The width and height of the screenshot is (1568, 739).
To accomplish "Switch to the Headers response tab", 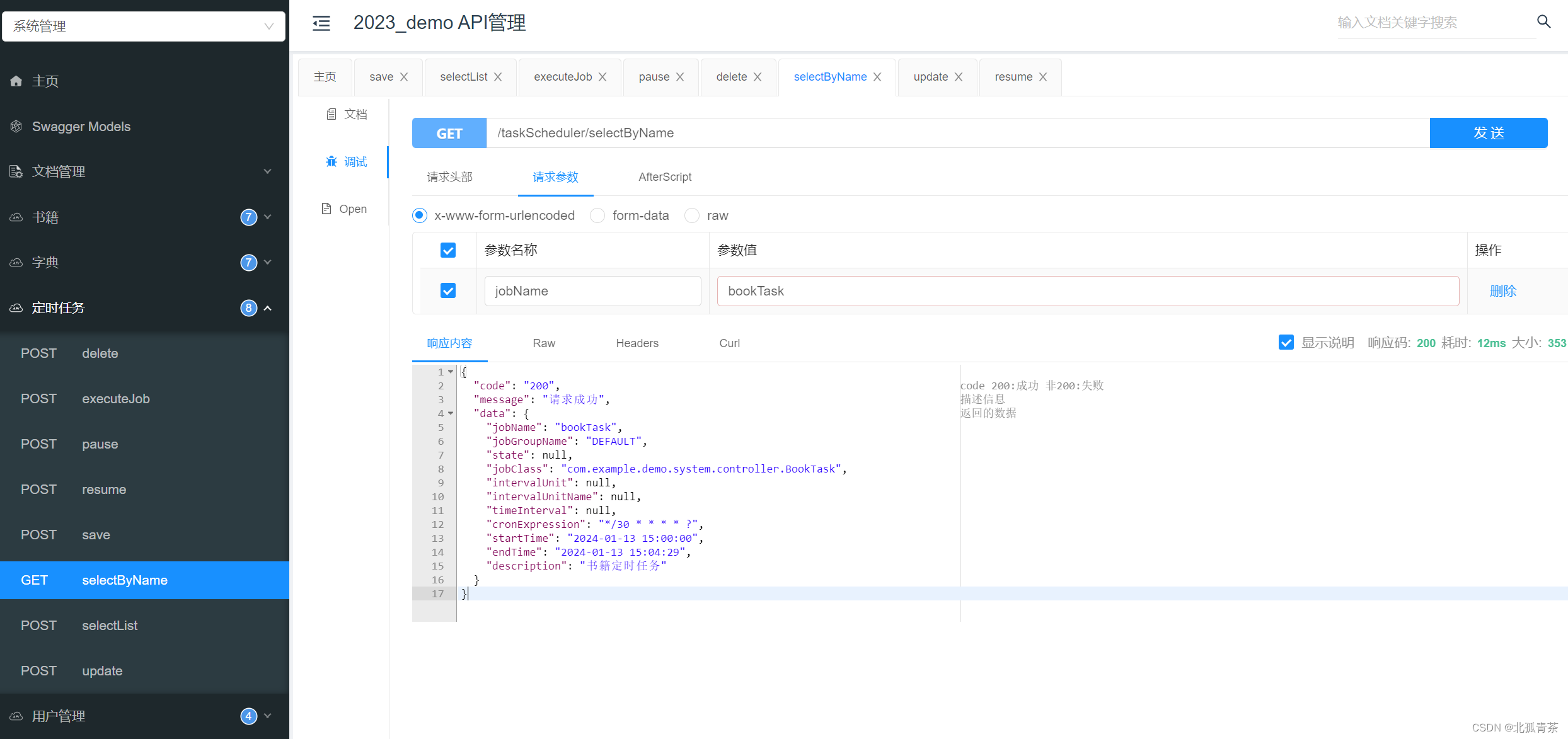I will click(x=637, y=343).
